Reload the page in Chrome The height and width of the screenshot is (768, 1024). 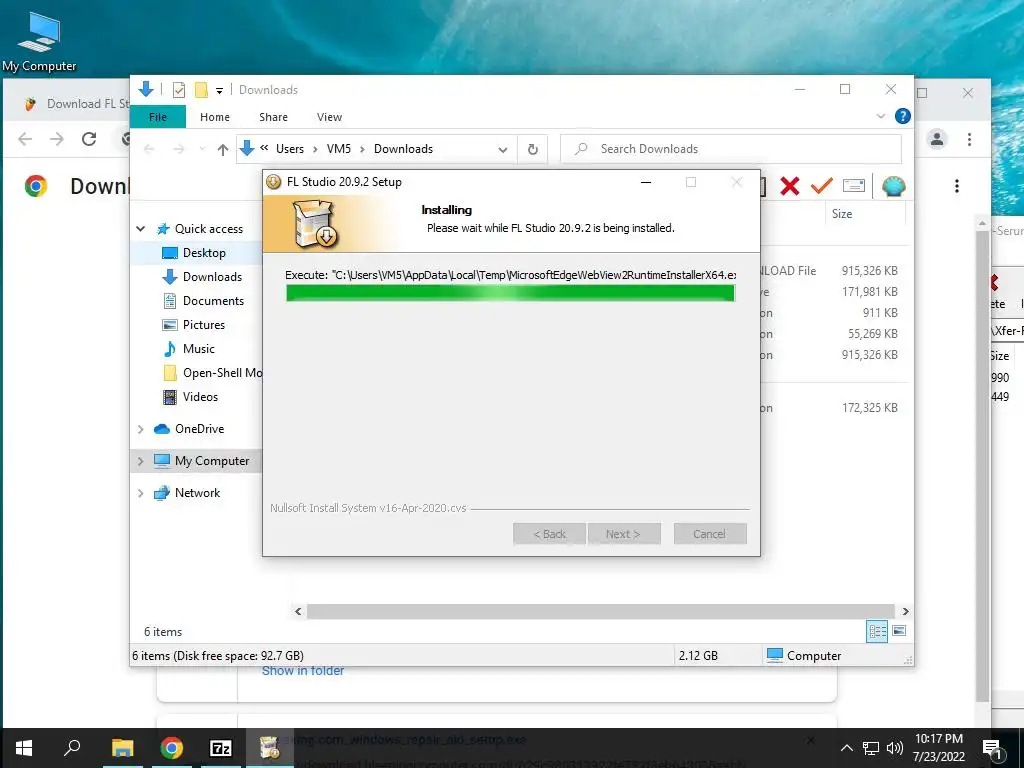point(89,138)
